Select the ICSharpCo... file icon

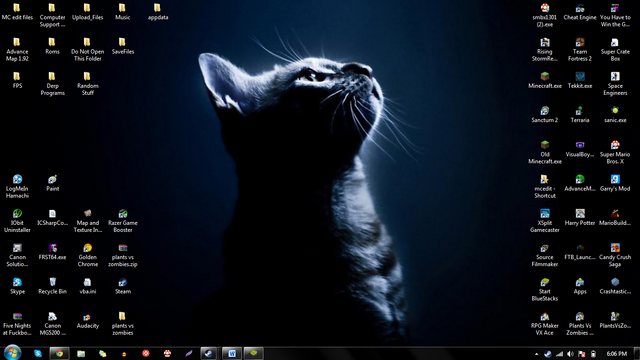52,218
